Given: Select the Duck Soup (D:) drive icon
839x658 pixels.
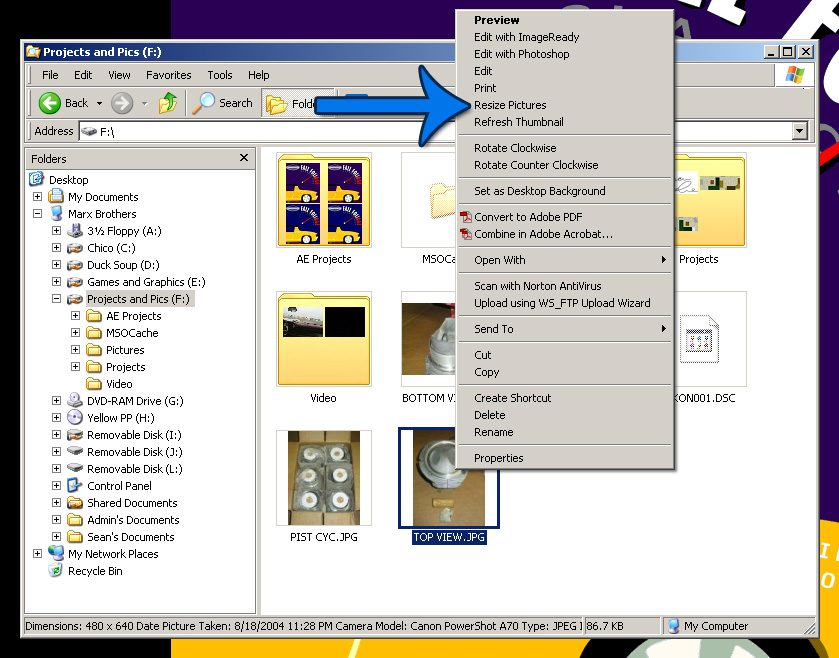Looking at the screenshot, I should [75, 265].
